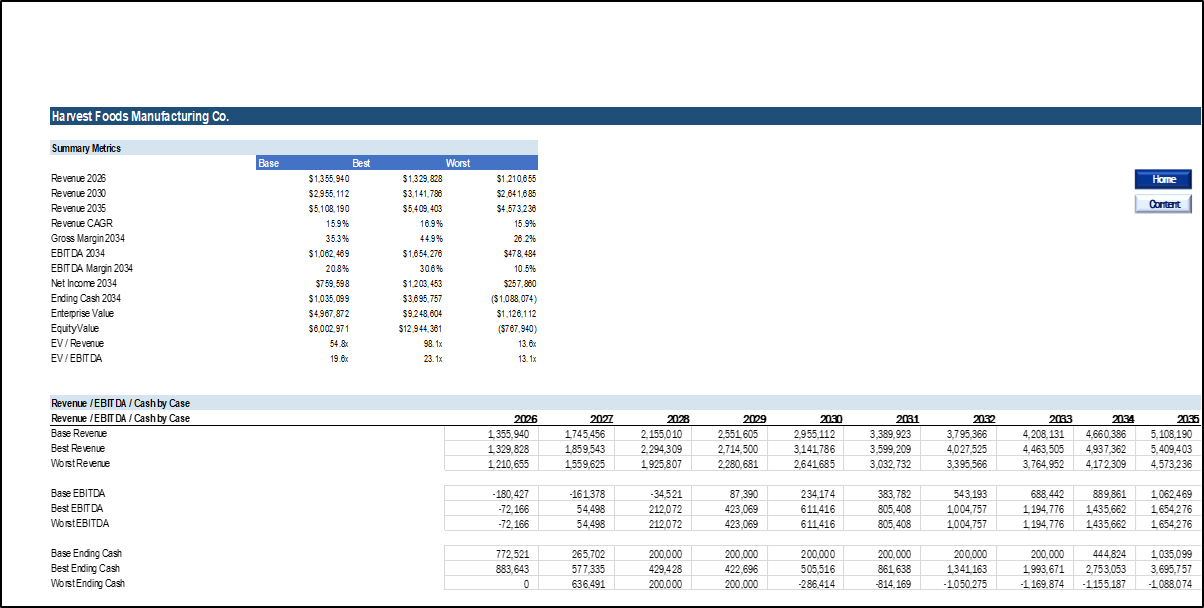Select the EV / Revenue label
This screenshot has height=608, width=1204.
pos(77,343)
